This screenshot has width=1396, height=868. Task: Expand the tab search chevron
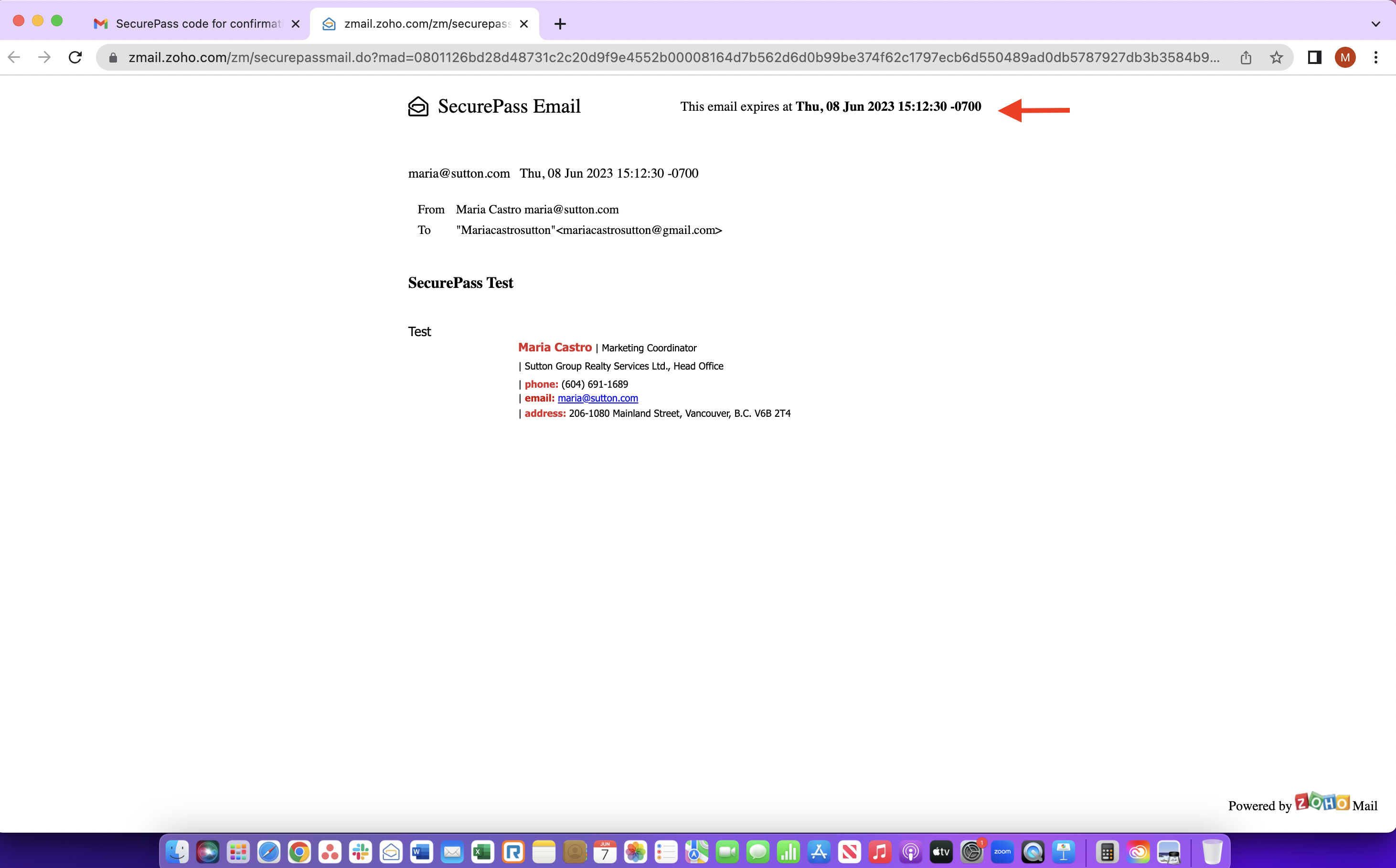[x=1375, y=24]
